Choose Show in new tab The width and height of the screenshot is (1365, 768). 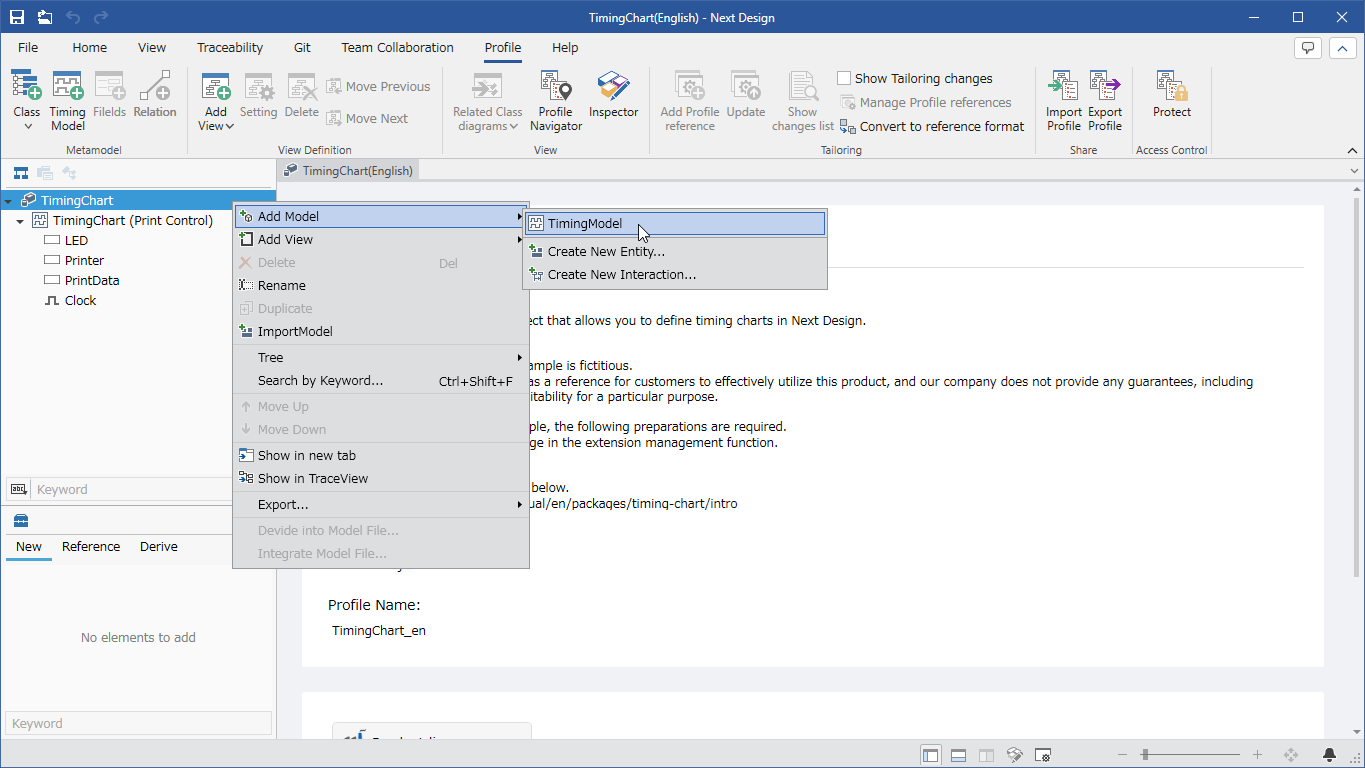[381, 455]
